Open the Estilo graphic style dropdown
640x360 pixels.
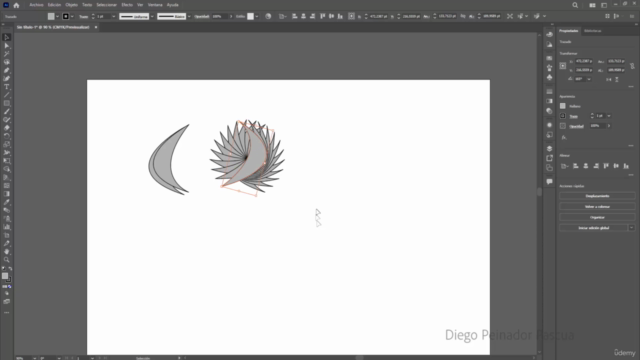click(x=257, y=16)
